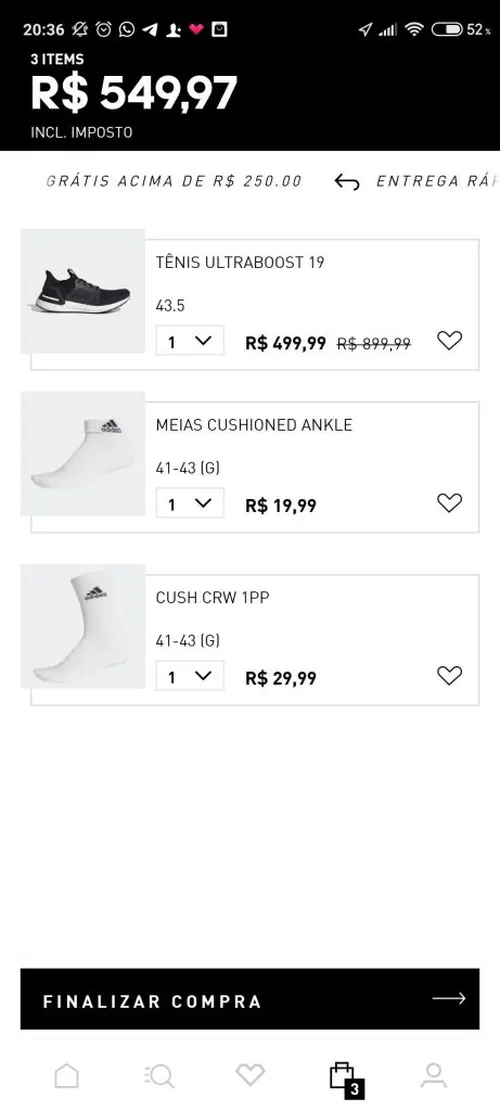Favorite the Meias Cushioned Ankle socks
Screen dimensions: 500x1111
click(x=449, y=503)
